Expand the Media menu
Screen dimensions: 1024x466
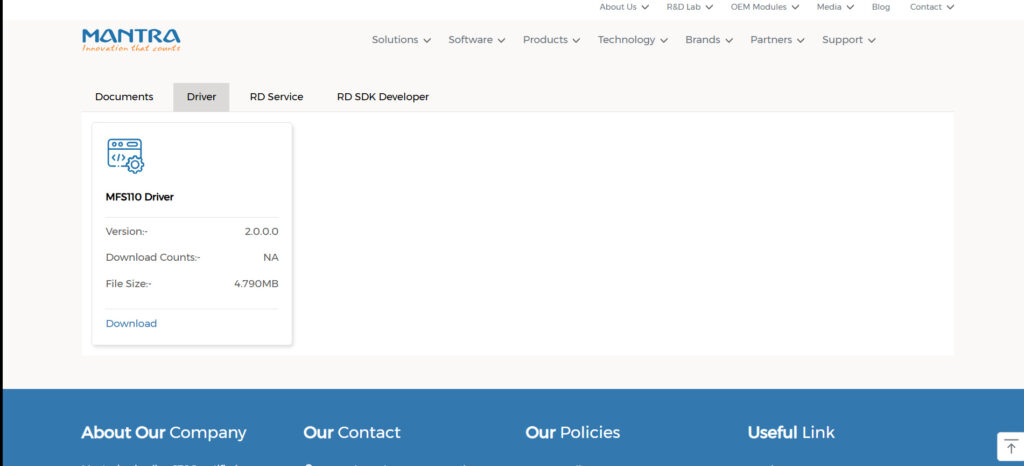(x=835, y=7)
